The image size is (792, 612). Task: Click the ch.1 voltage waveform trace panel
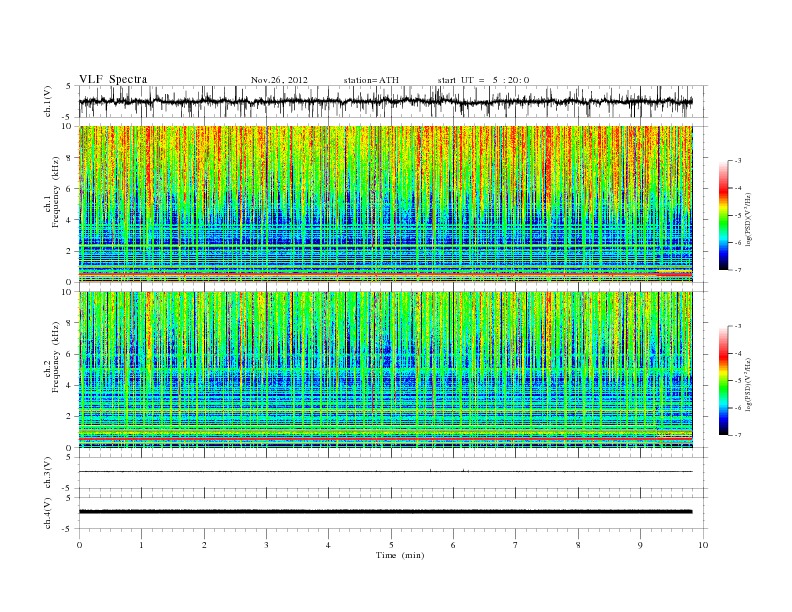pyautogui.click(x=393, y=101)
